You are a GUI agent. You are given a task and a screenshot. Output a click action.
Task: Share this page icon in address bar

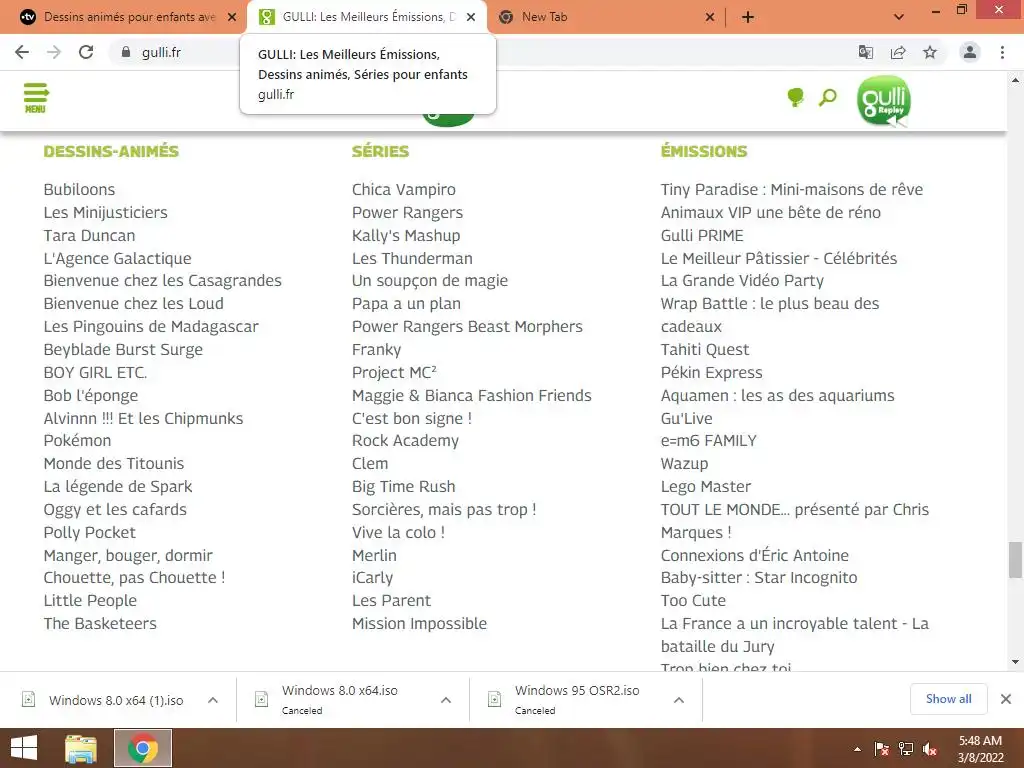point(898,52)
